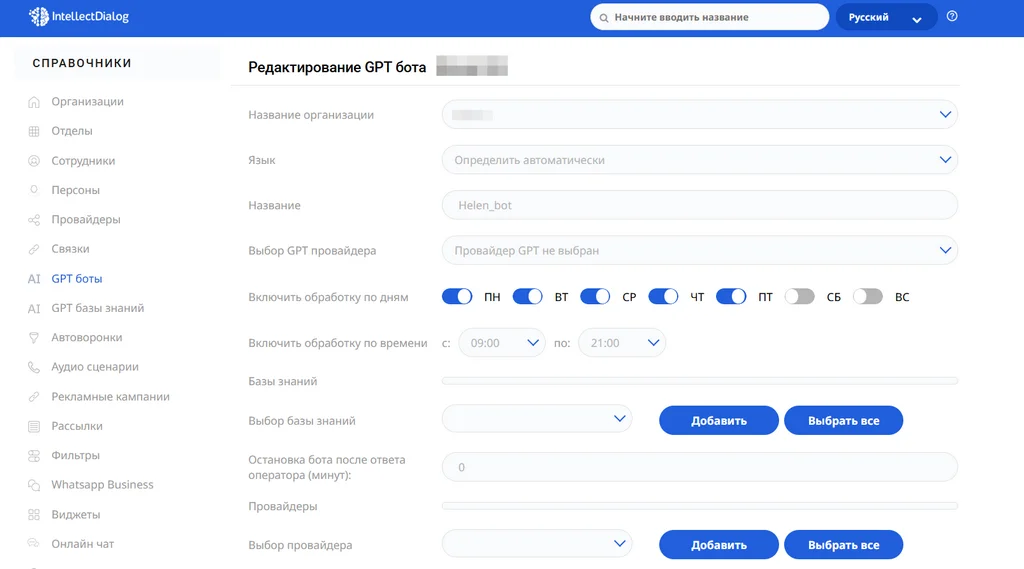Click the Автоворонки funnel icon
Viewport: 1024px width, 569px height.
pos(34,338)
